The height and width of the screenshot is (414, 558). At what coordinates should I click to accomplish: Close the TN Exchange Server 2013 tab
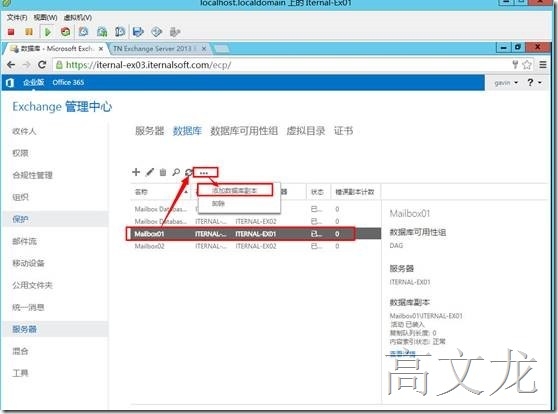(204, 48)
